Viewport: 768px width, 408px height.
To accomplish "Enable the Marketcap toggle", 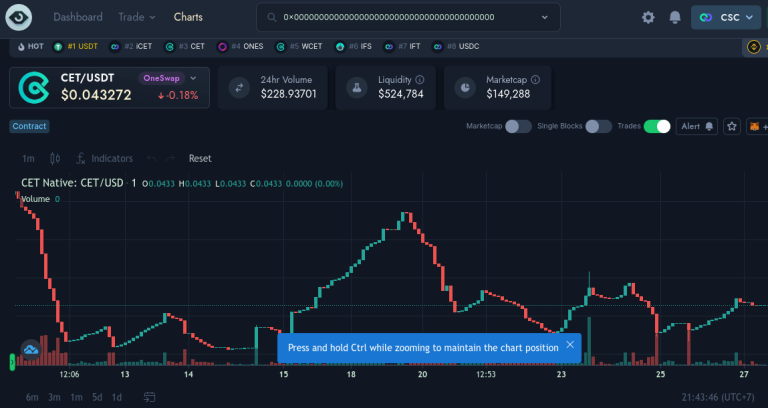I will 517,127.
